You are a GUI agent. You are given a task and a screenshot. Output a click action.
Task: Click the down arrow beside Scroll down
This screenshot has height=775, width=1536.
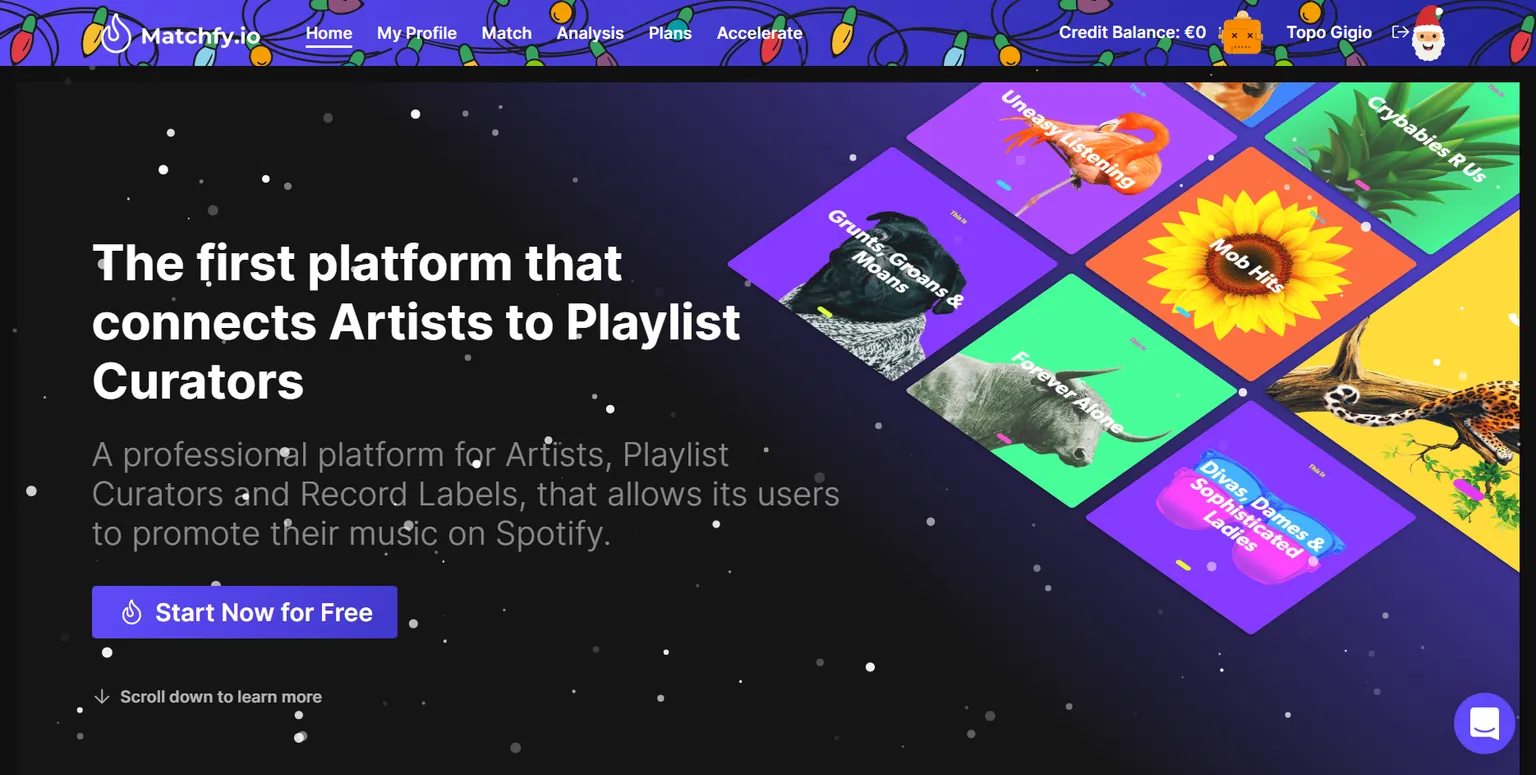(101, 696)
